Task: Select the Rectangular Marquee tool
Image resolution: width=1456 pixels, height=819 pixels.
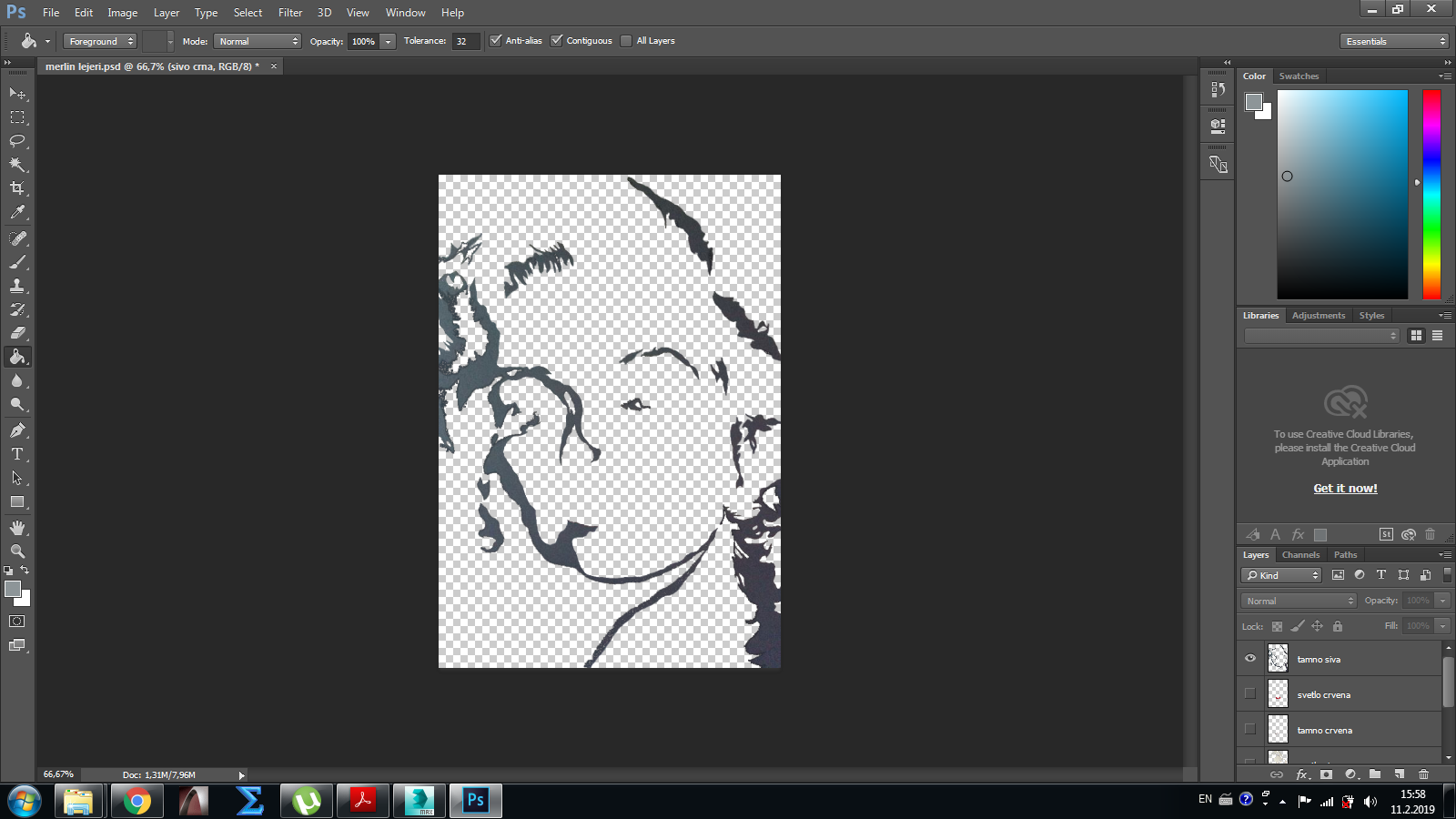Action: click(17, 117)
